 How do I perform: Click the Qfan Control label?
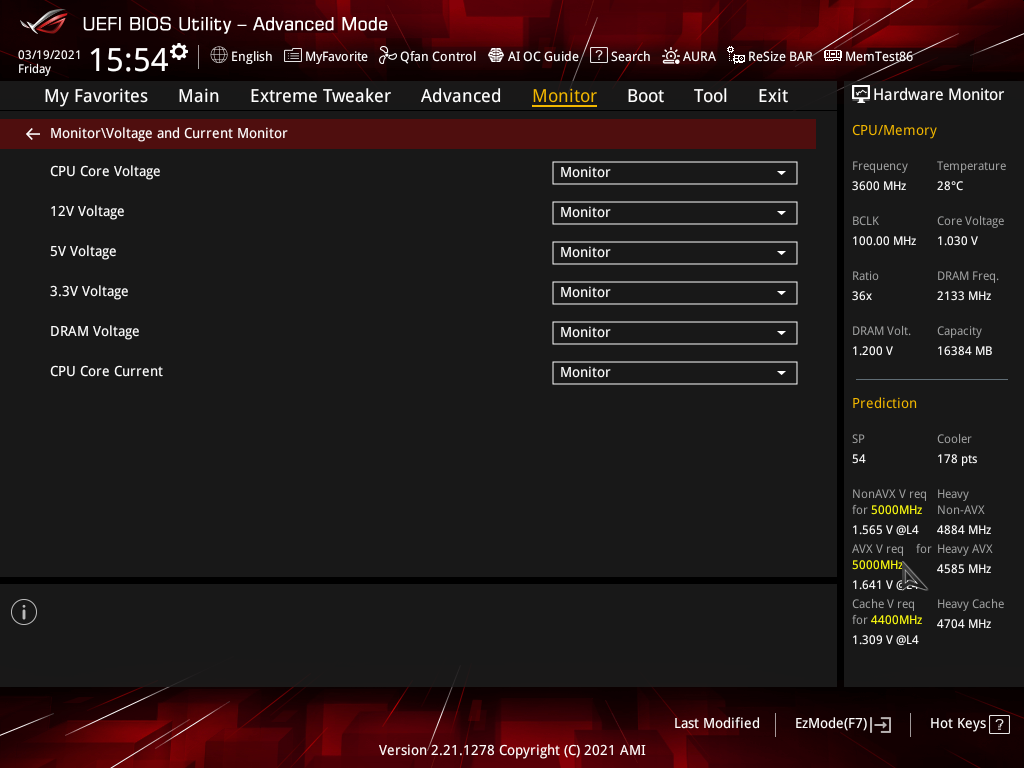pos(438,57)
